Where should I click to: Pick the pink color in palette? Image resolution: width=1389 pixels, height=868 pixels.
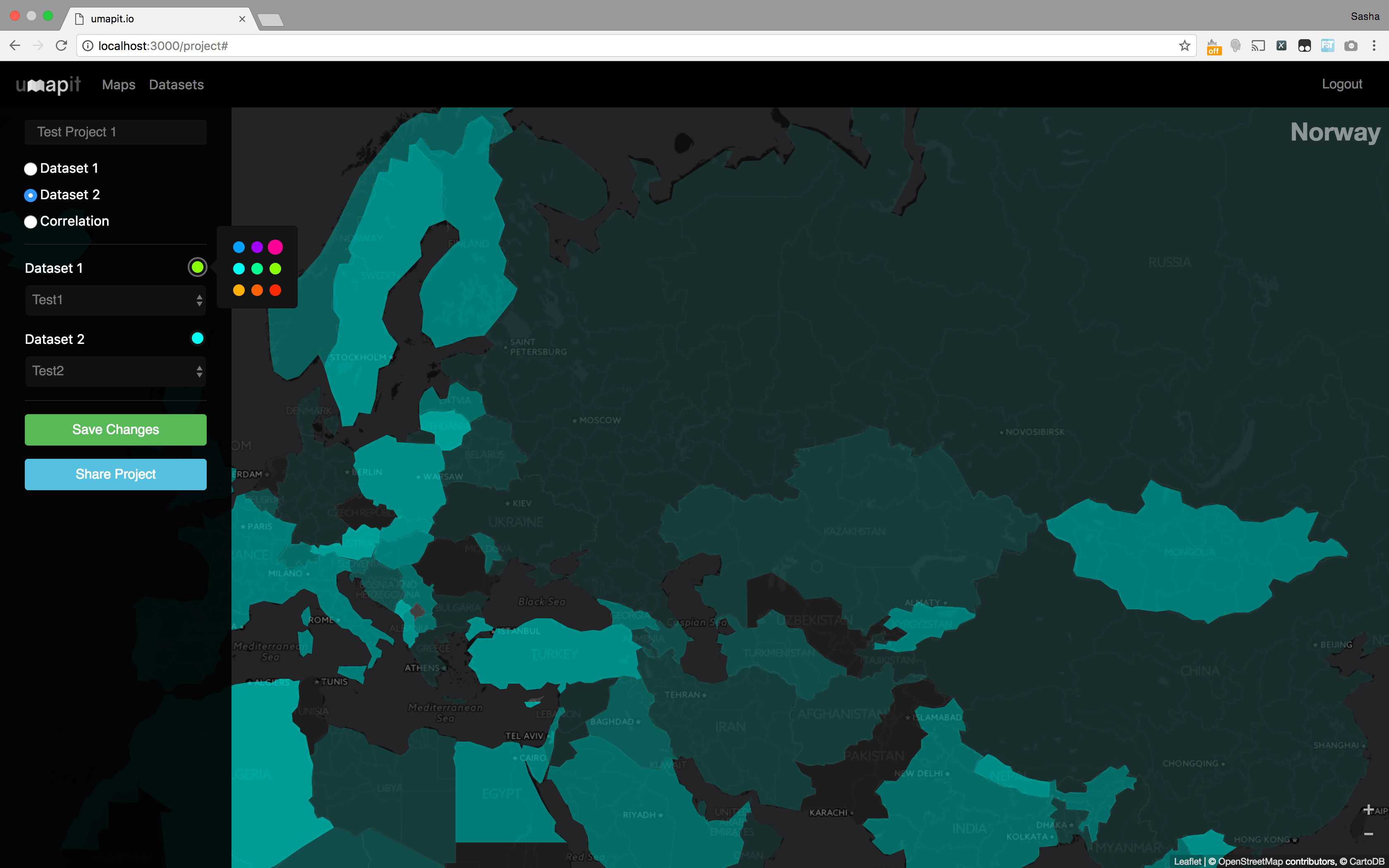[x=275, y=248]
